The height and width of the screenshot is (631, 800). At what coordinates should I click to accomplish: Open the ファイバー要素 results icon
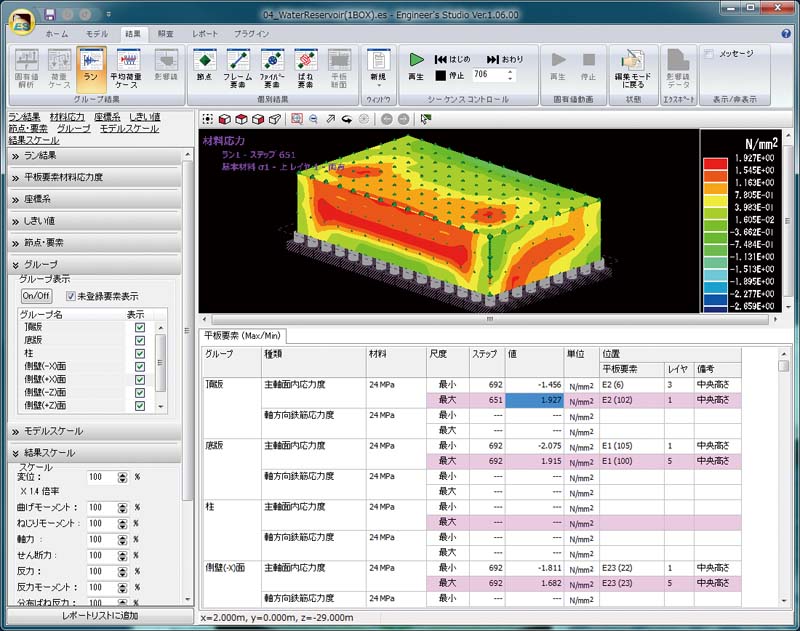click(x=272, y=68)
